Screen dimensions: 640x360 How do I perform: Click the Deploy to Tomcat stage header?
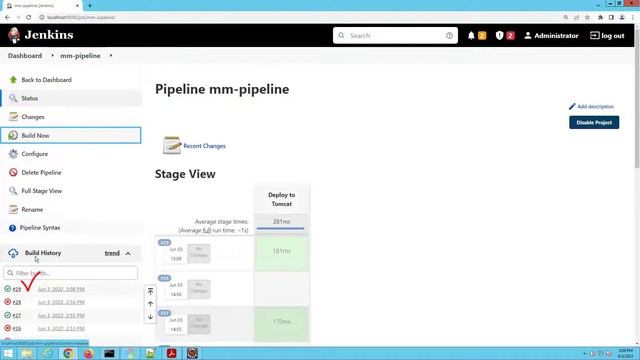pyautogui.click(x=281, y=199)
